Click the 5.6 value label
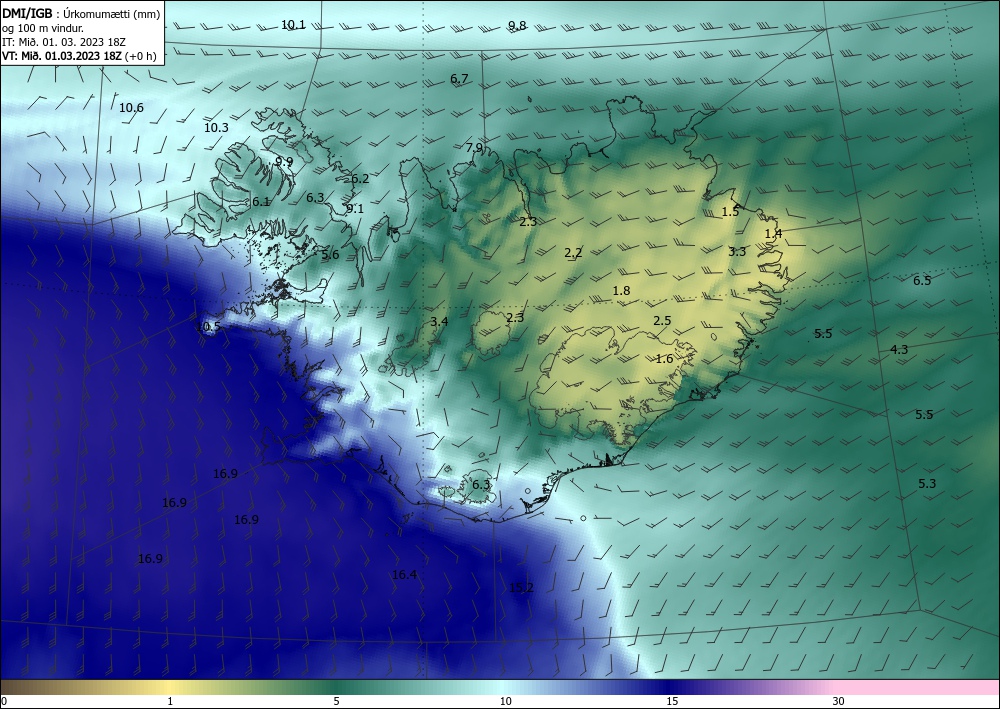 click(x=330, y=254)
